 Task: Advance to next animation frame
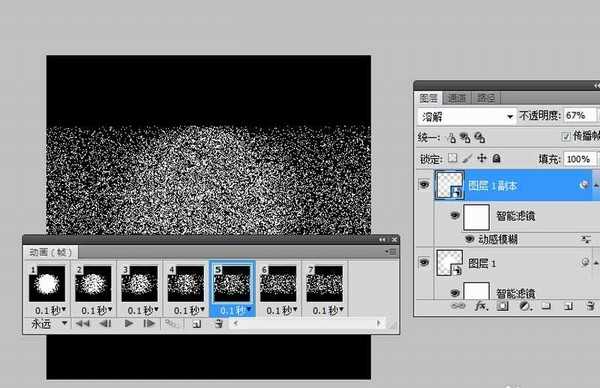coord(149,324)
